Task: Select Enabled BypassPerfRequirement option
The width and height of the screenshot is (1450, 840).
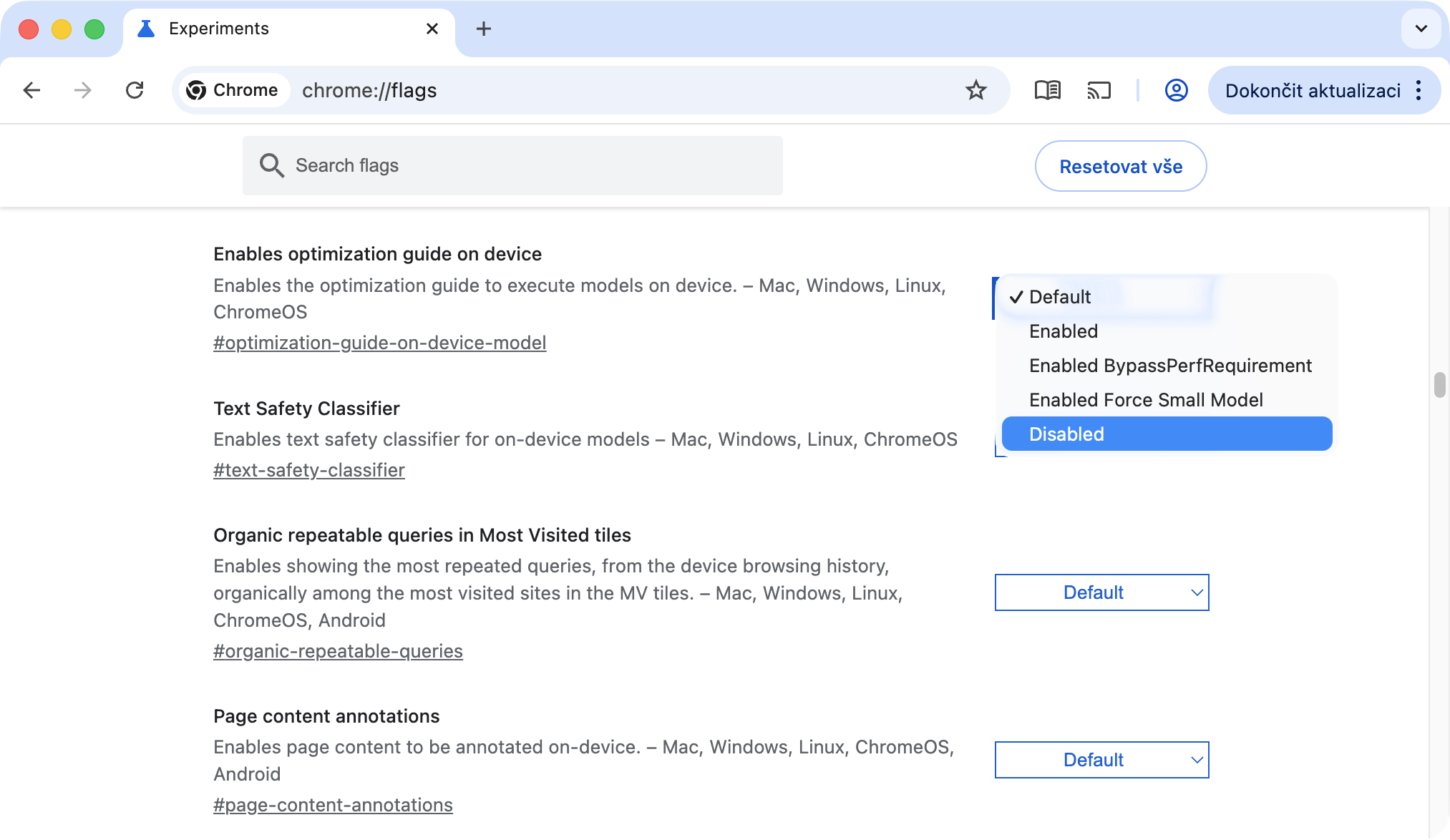Action: (1167, 366)
